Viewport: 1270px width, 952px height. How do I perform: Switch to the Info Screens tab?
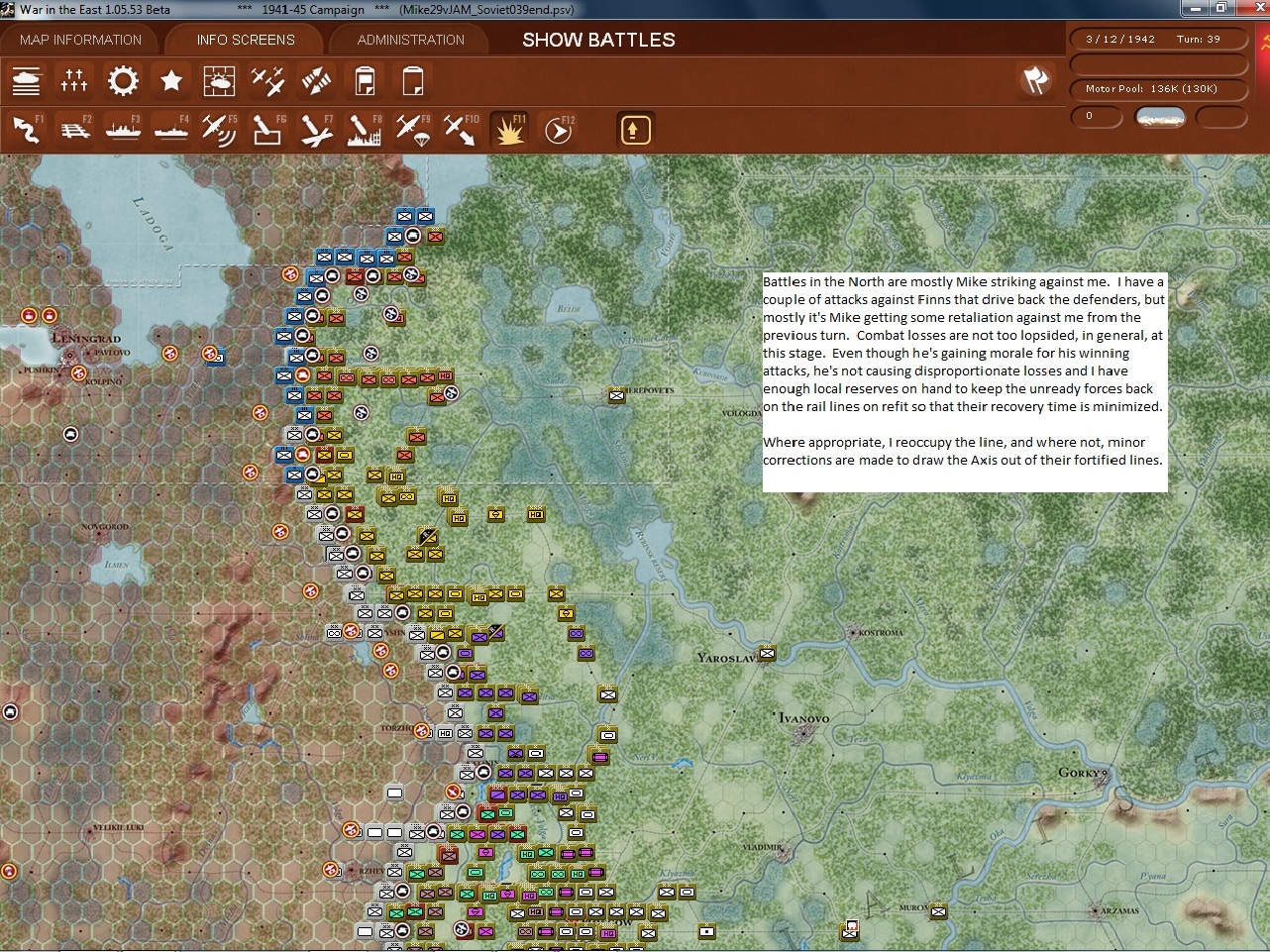246,40
